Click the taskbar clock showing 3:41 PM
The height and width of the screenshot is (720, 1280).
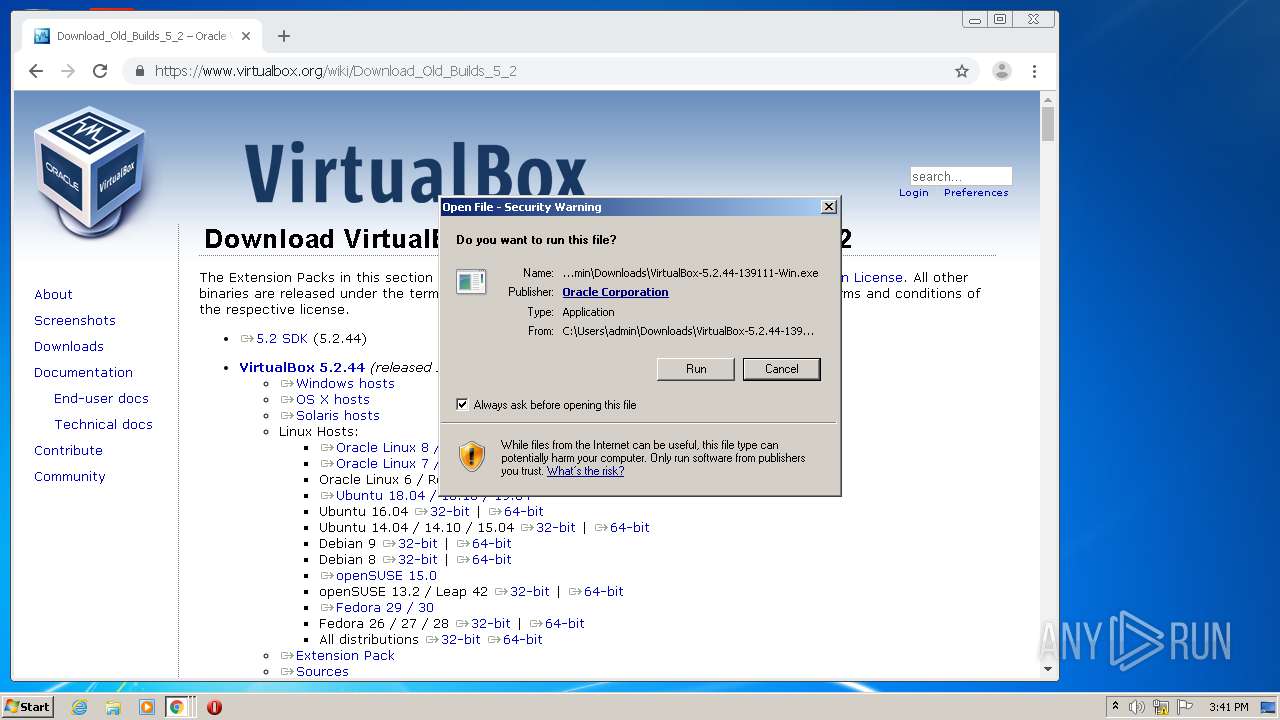1228,707
